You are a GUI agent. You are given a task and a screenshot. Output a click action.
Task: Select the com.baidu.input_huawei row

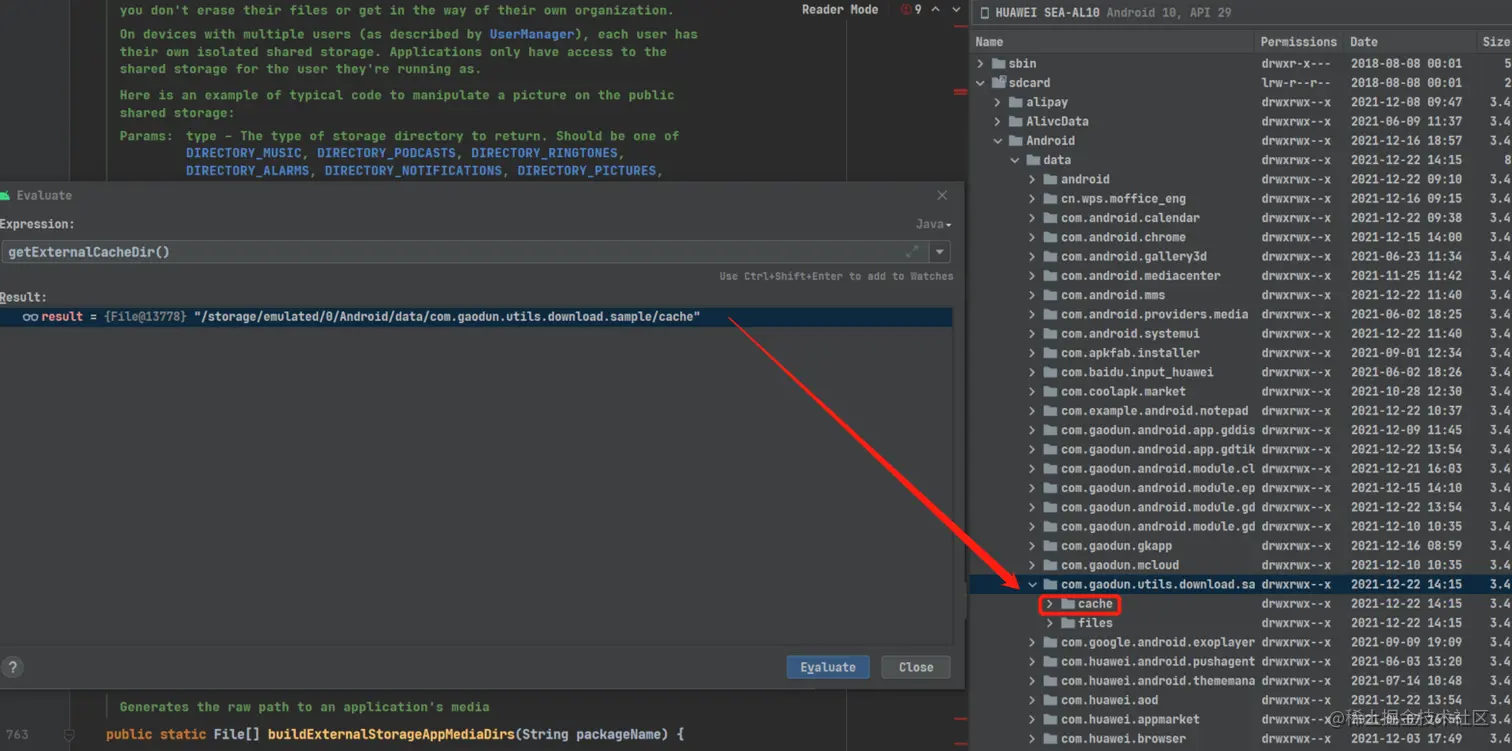coord(1241,372)
